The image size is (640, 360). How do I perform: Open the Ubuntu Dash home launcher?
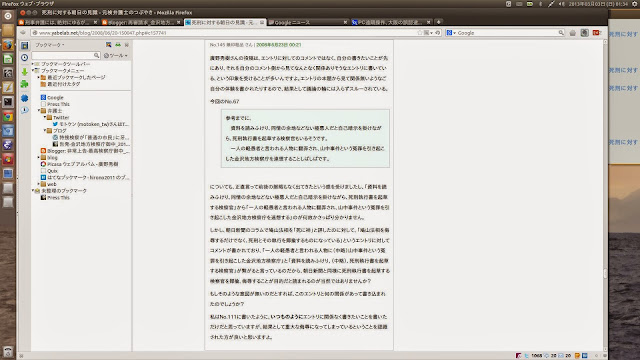coord(8,16)
